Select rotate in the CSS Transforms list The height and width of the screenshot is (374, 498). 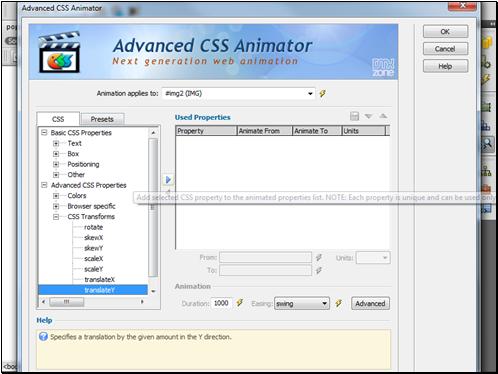coord(93,227)
